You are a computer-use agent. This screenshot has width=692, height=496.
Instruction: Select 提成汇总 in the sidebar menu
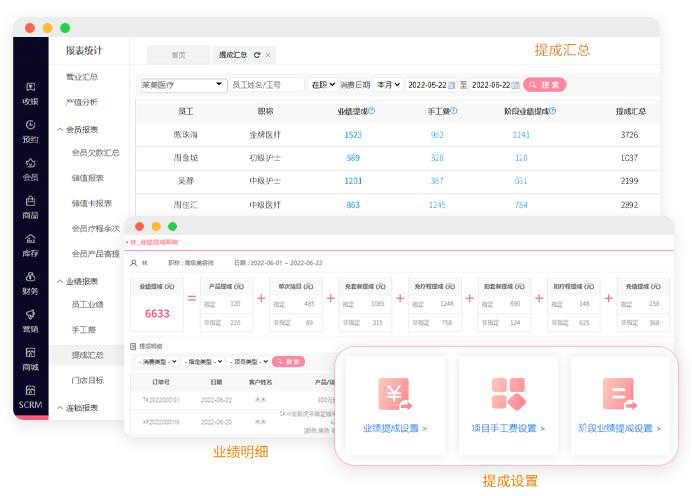(x=87, y=355)
